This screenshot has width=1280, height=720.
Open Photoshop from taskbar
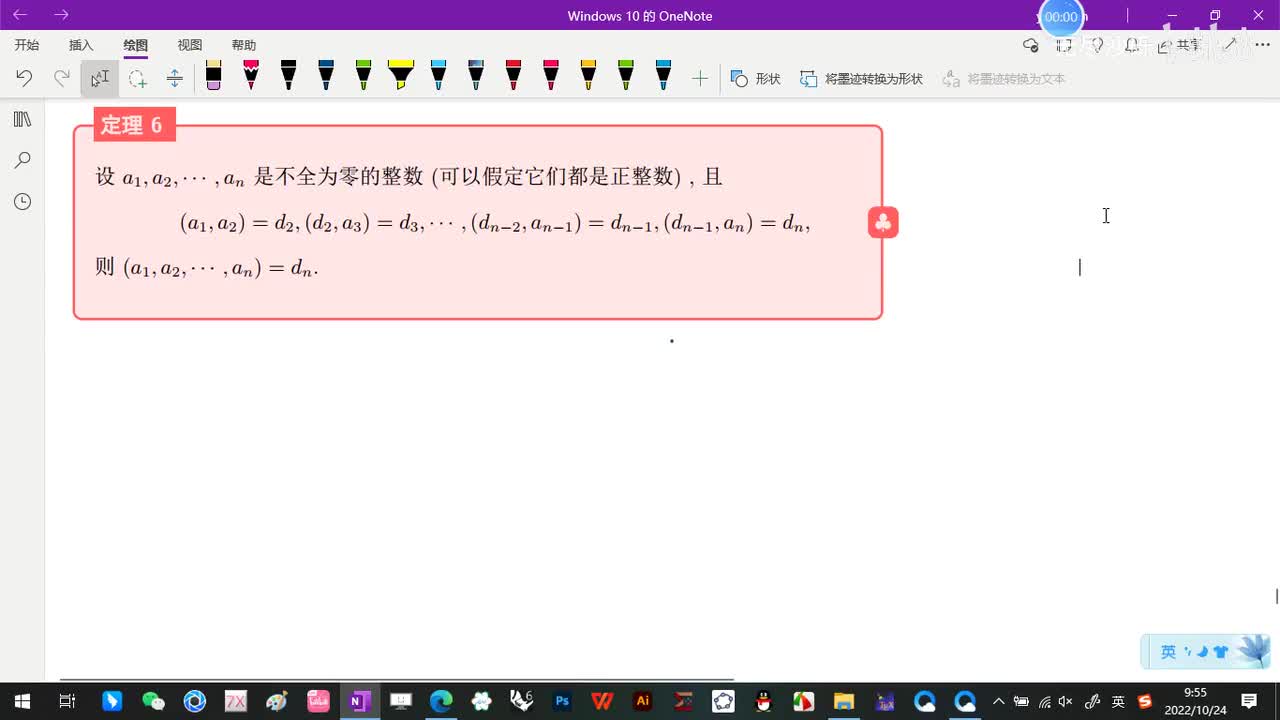pyautogui.click(x=562, y=702)
